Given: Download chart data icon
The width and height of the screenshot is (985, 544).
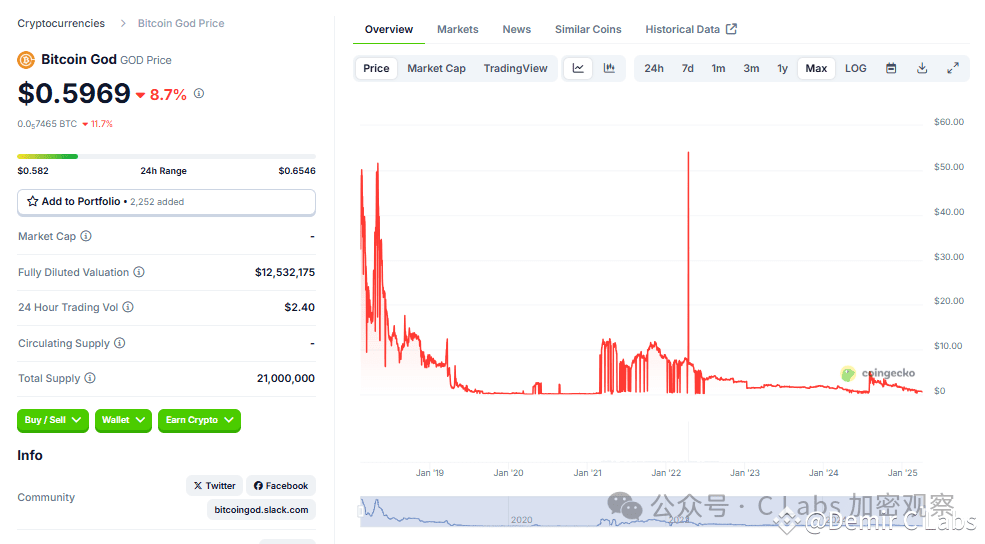Looking at the screenshot, I should click(x=922, y=68).
